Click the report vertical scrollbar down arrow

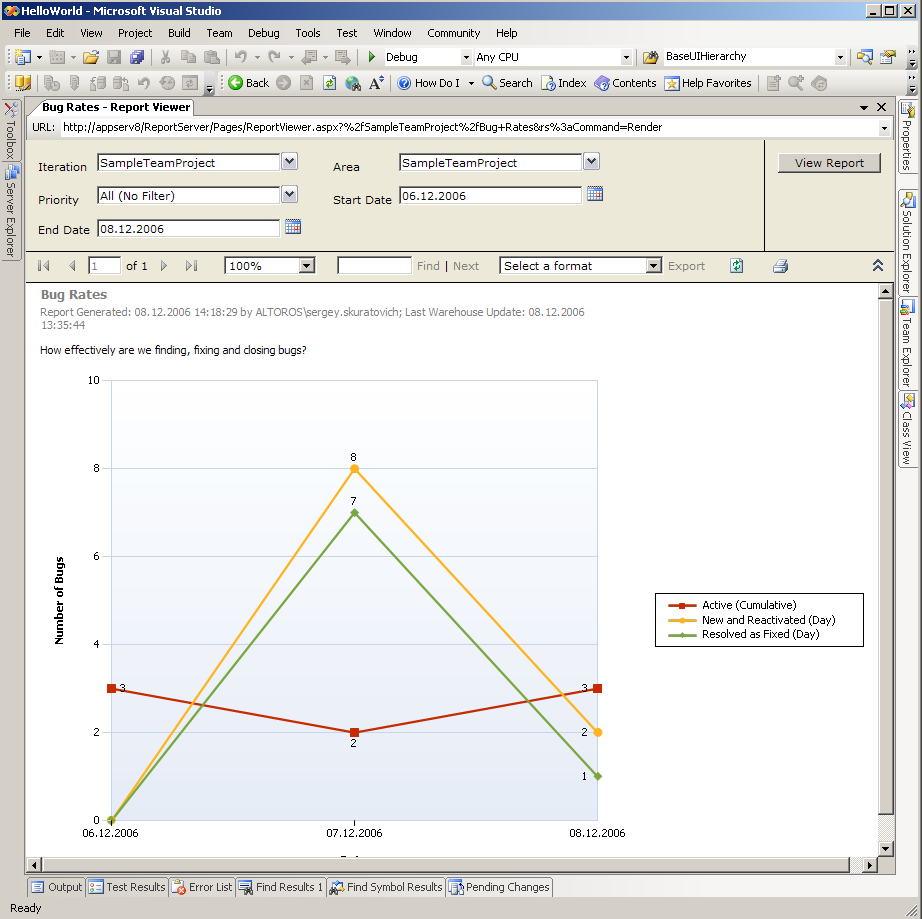tap(886, 848)
